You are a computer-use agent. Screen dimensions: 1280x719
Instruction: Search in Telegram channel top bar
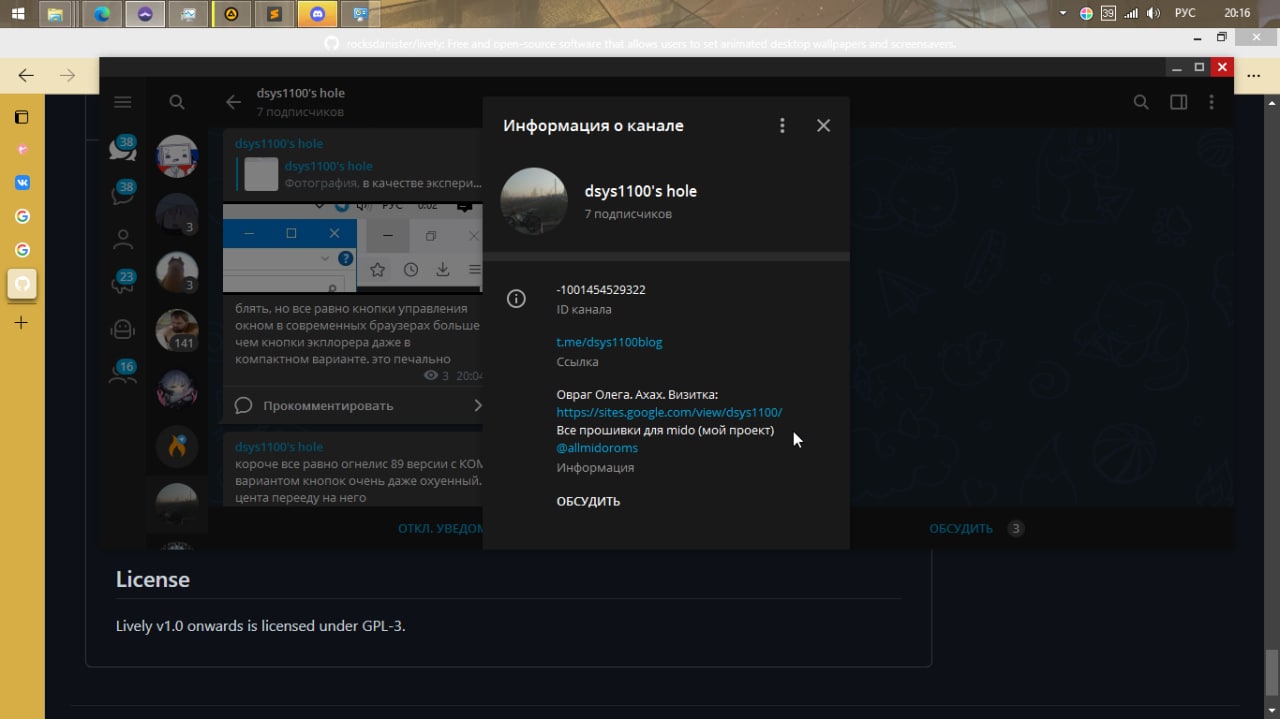pos(1141,102)
